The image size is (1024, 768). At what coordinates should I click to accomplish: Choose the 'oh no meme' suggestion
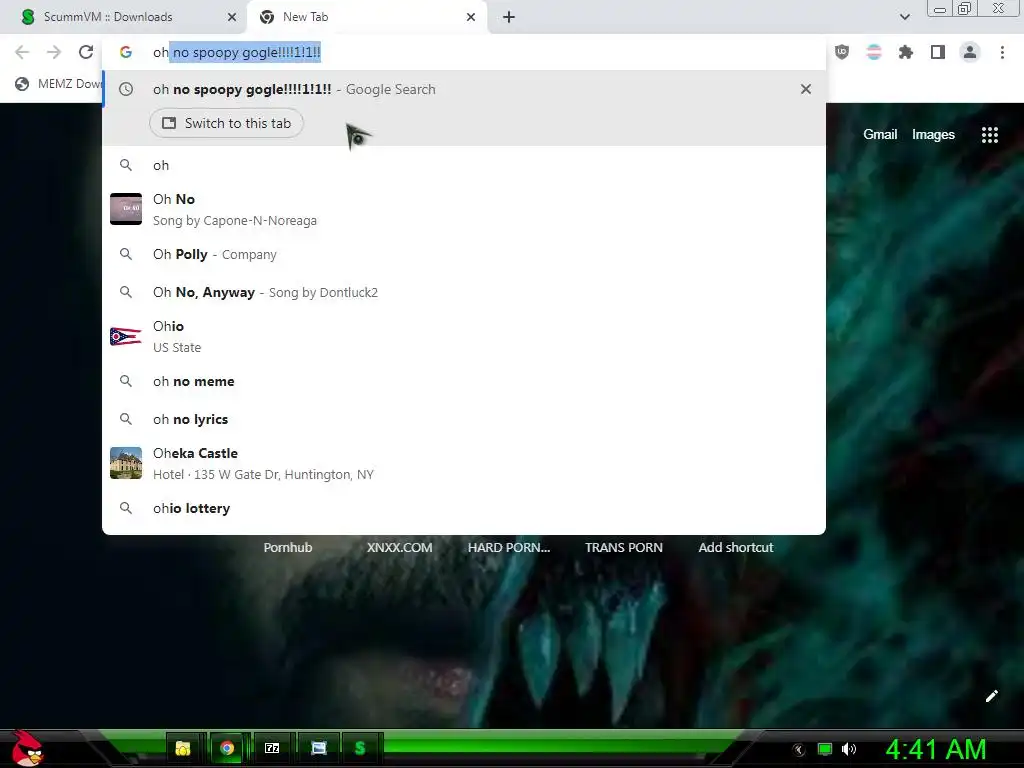(464, 381)
